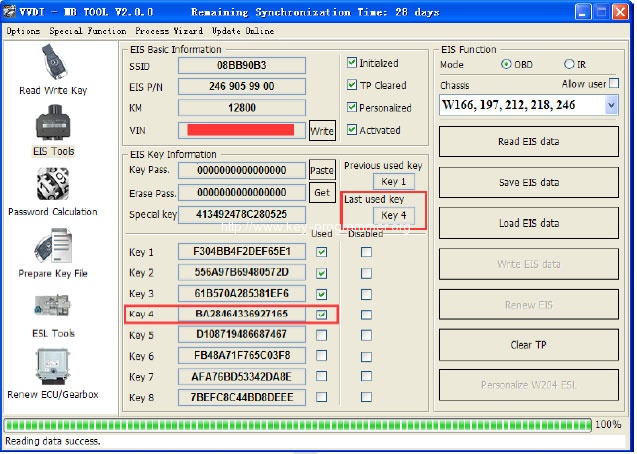Image resolution: width=637 pixels, height=454 pixels.
Task: Click the Key 8 value field
Action: point(242,397)
